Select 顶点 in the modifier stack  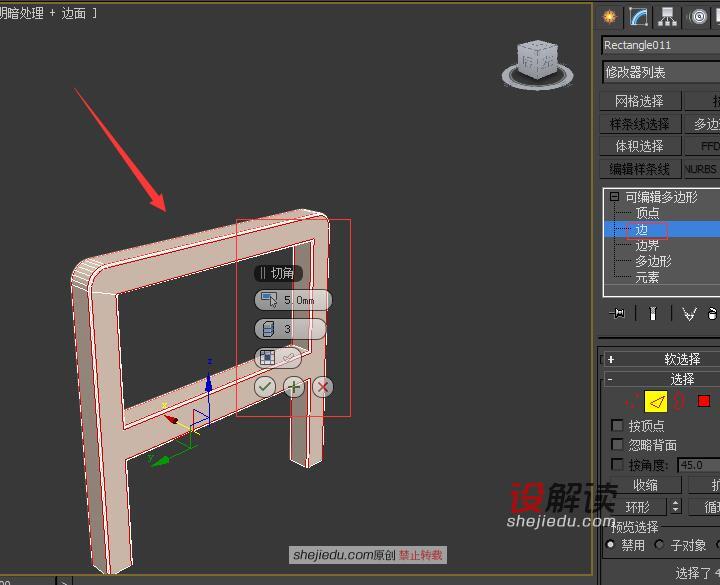[647, 213]
